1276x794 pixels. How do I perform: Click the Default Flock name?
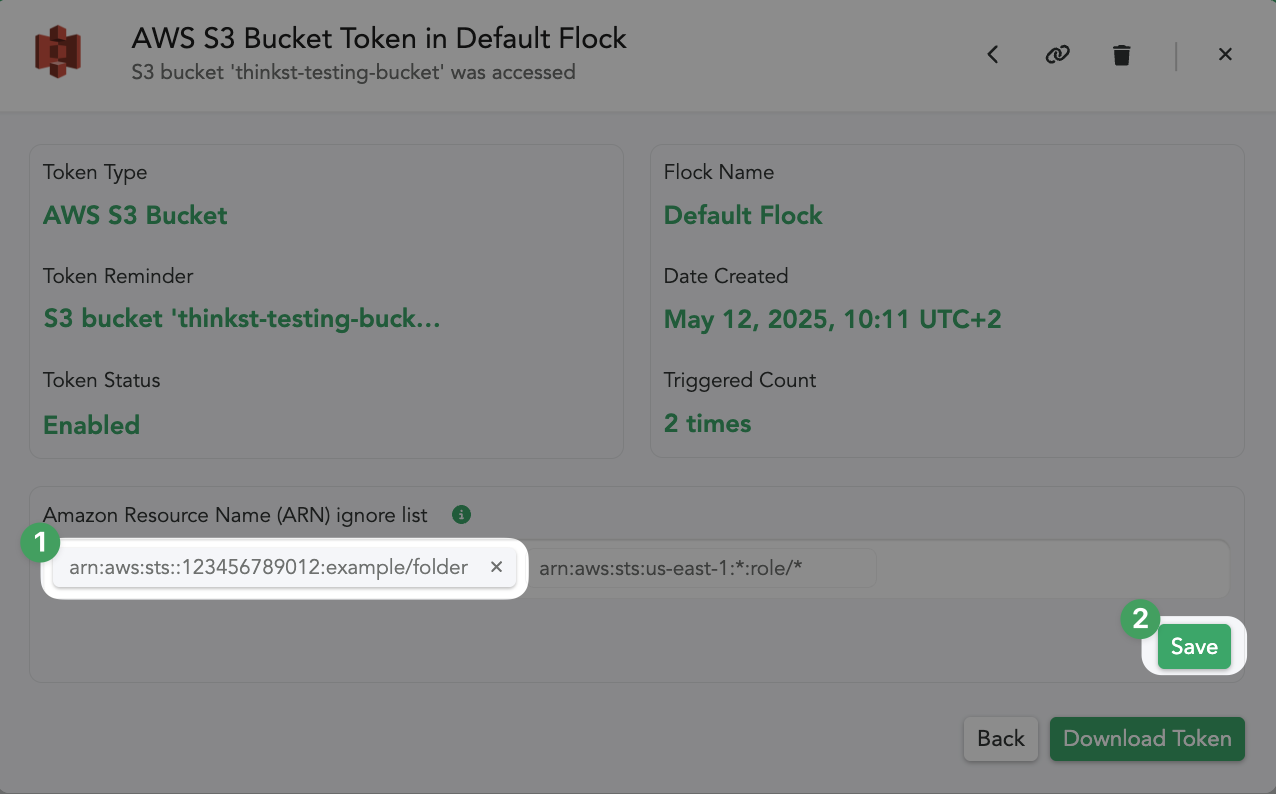(x=743, y=215)
